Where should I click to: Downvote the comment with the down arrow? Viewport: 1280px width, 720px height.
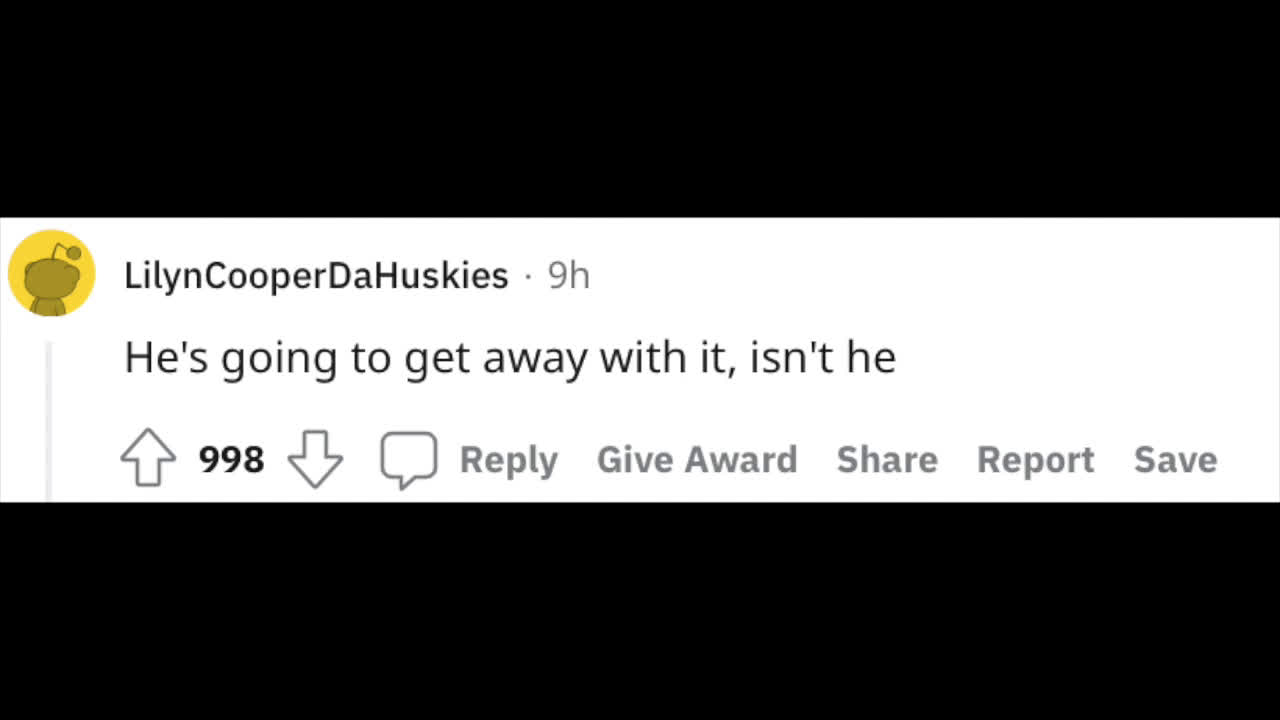315,460
